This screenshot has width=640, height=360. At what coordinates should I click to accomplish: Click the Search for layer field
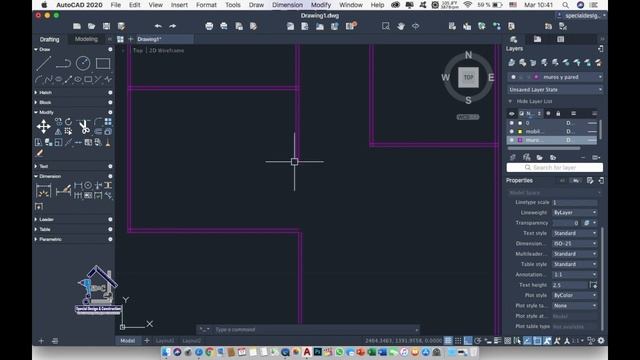coord(555,167)
